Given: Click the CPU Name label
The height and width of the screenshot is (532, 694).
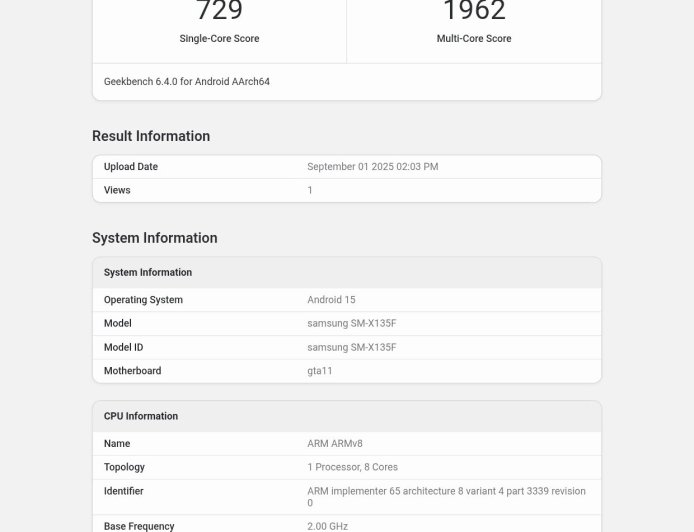Looking at the screenshot, I should click(117, 443).
